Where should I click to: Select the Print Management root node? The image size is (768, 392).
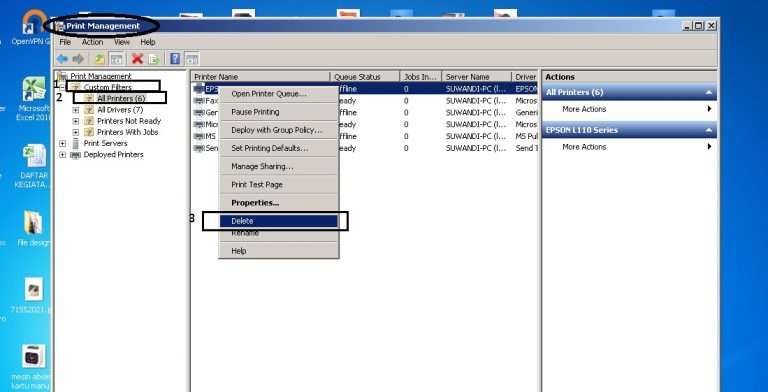pyautogui.click(x=100, y=76)
